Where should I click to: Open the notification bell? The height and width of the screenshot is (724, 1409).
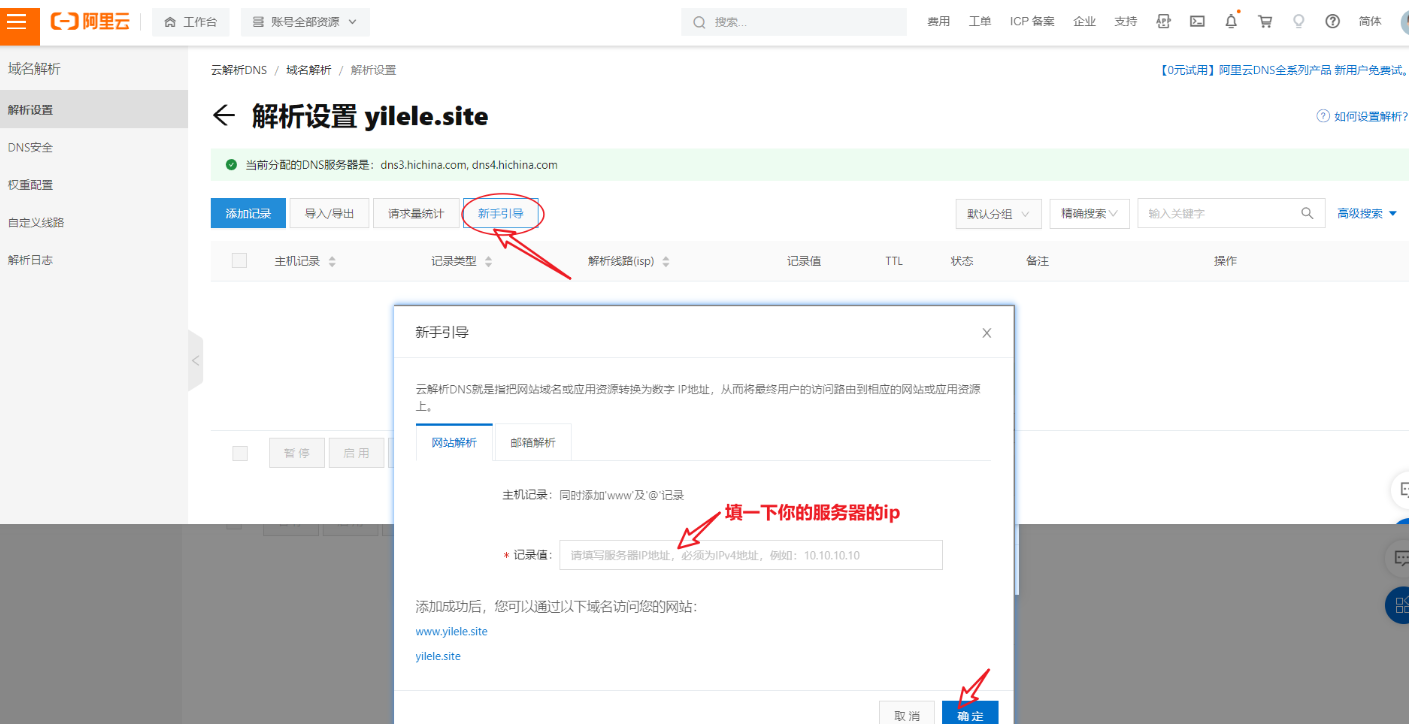click(x=1231, y=21)
